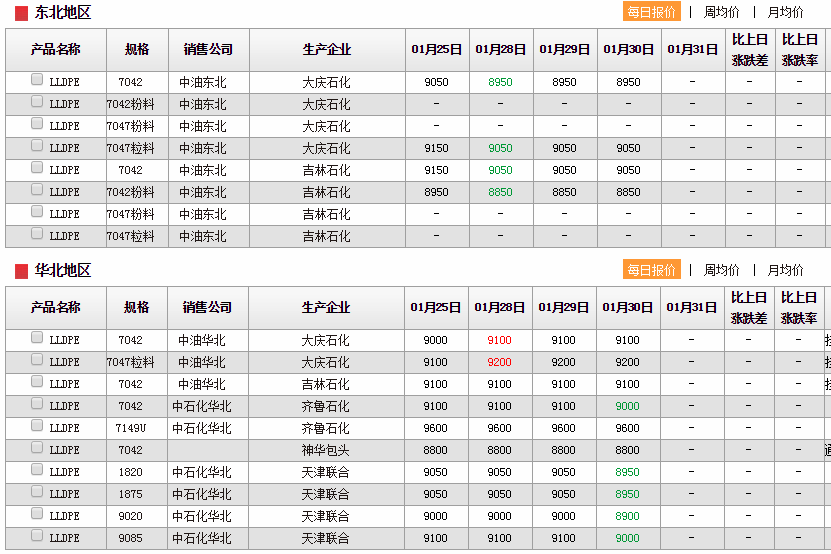Click 销售公司 header in 华北地区 table
The image size is (831, 554).
click(207, 307)
